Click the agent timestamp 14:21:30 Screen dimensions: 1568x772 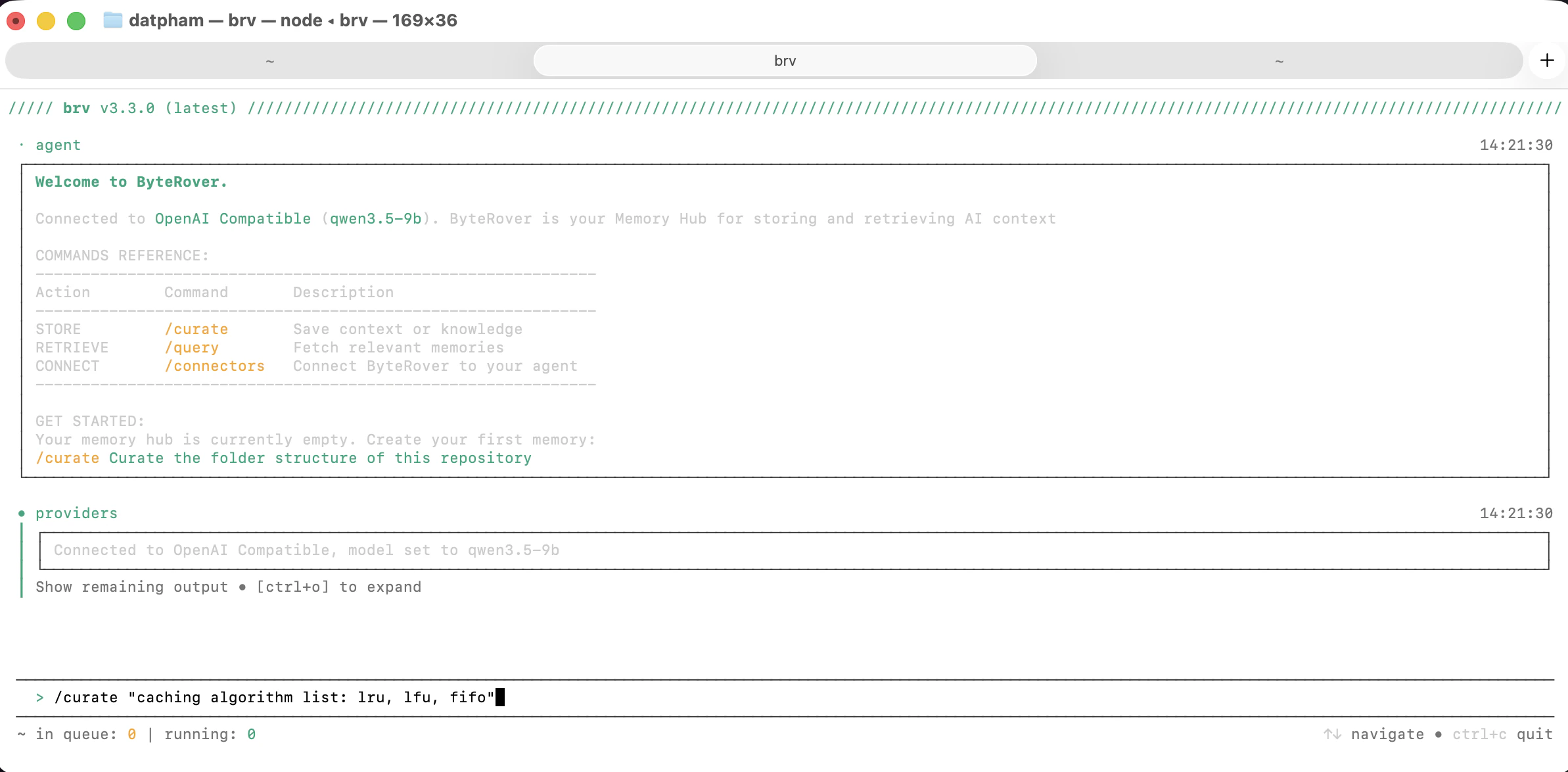(x=1516, y=145)
